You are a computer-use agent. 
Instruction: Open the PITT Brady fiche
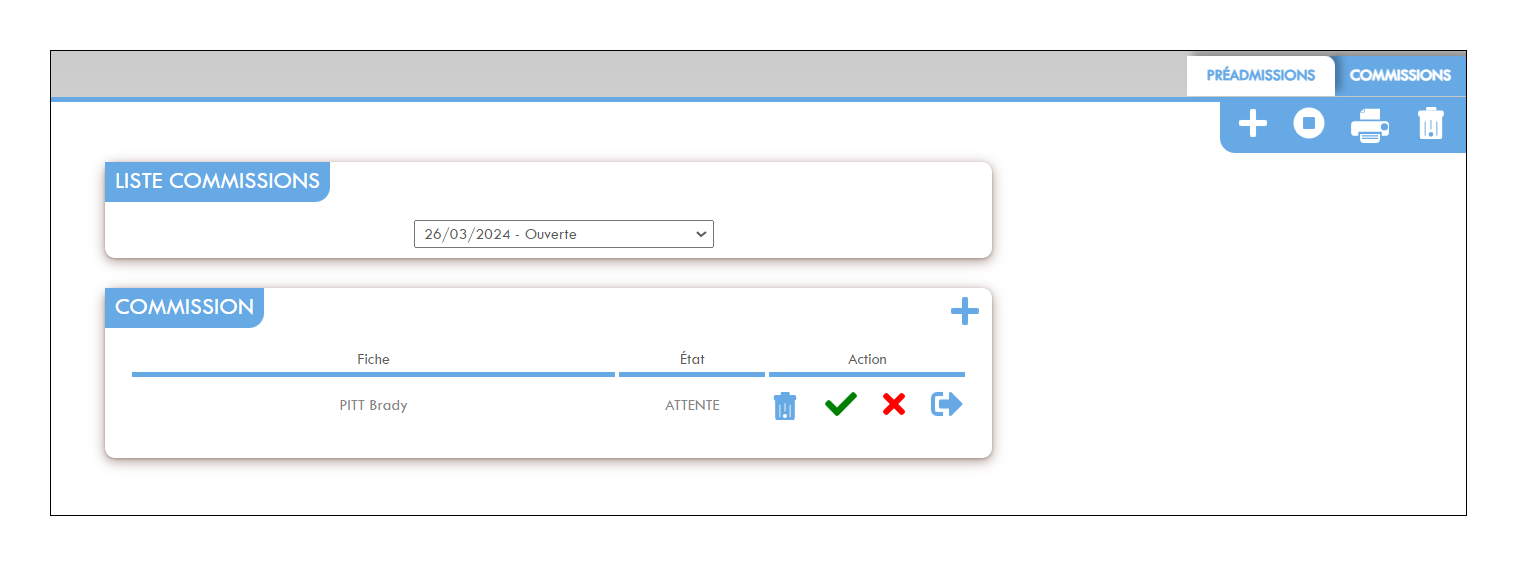373,406
